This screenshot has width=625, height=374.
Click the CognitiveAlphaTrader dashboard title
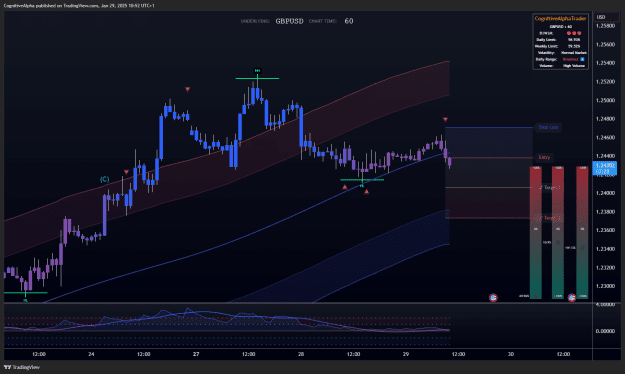click(x=560, y=19)
